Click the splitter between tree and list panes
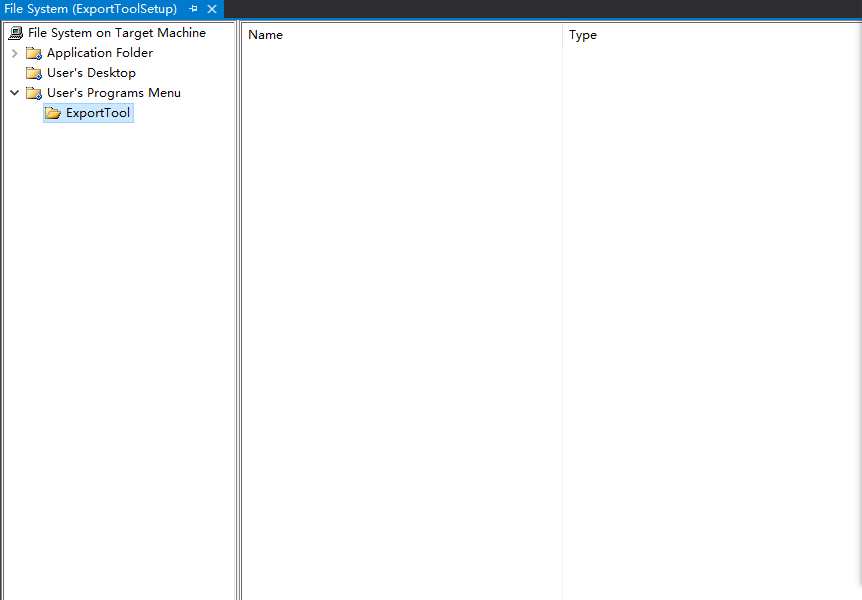This screenshot has height=600, width=862. tap(238, 300)
